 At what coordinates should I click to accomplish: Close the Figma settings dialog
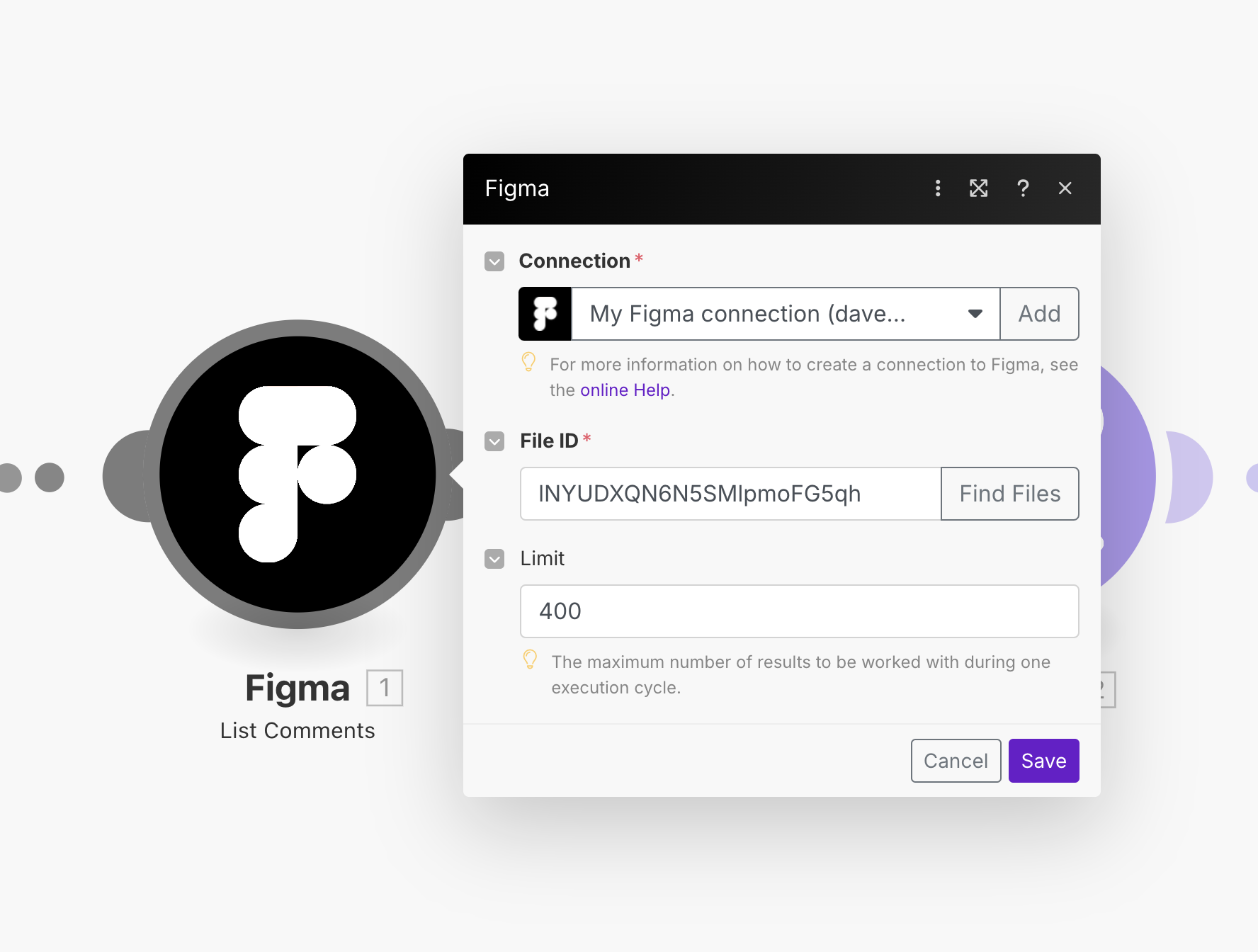(x=1065, y=188)
